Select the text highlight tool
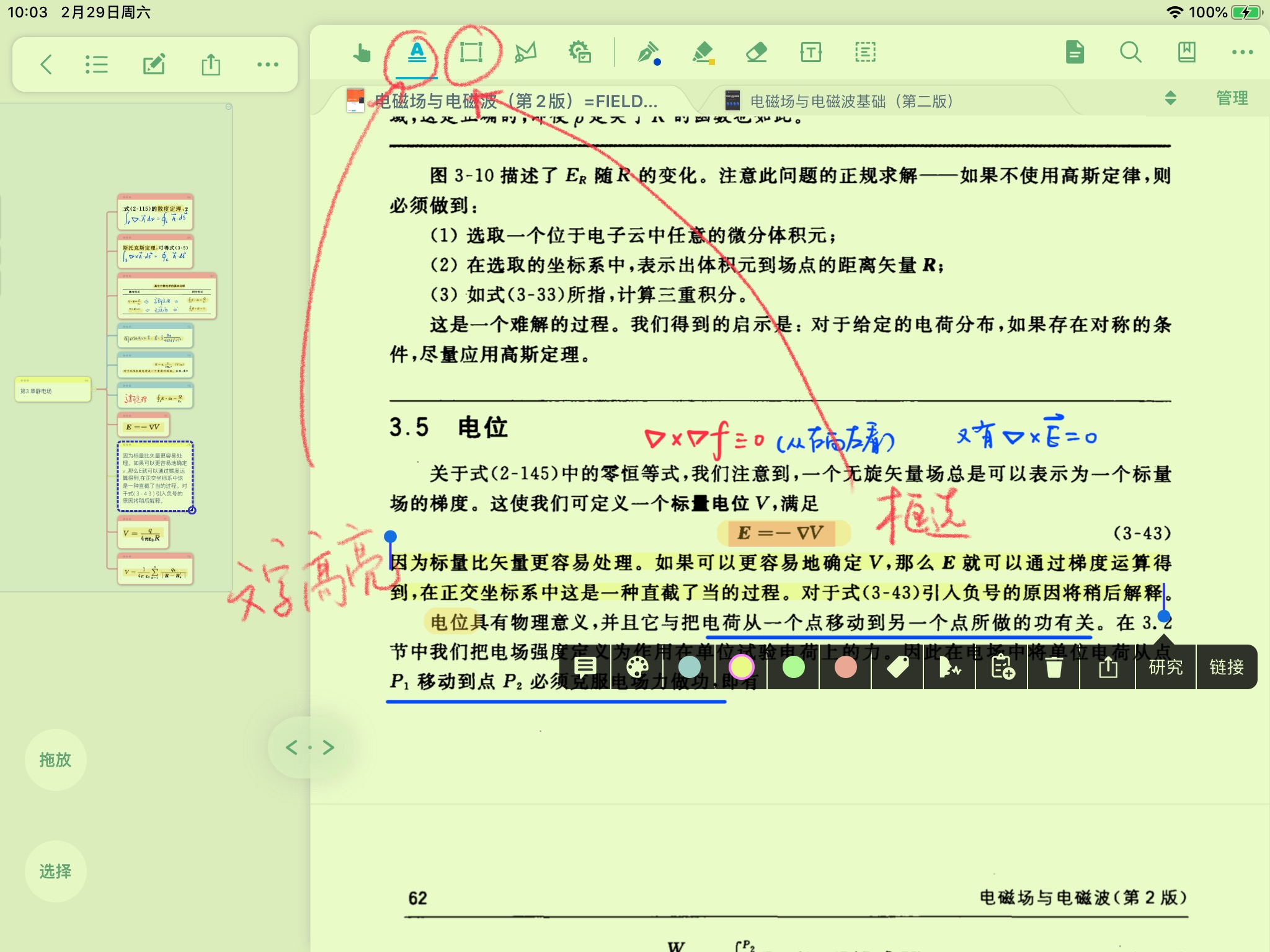This screenshot has width=1270, height=952. (417, 54)
